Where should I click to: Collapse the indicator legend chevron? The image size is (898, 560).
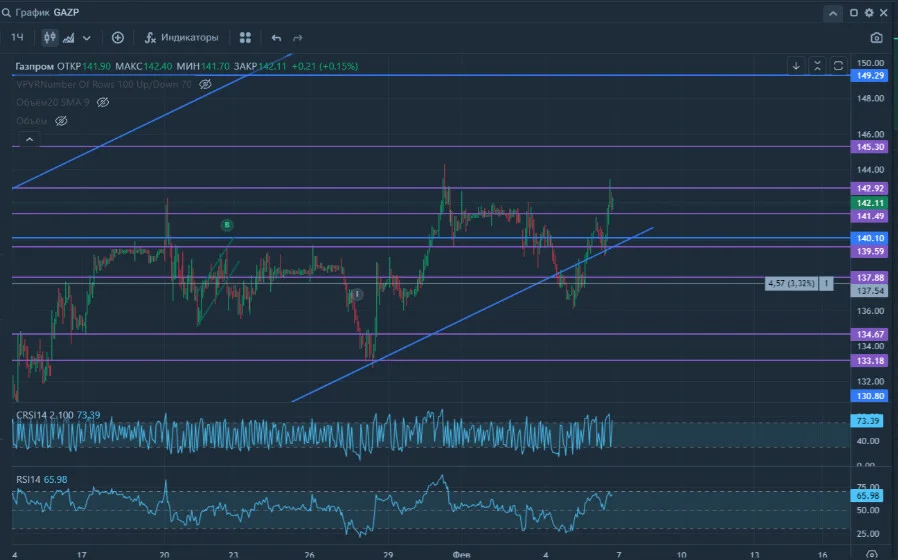30,139
